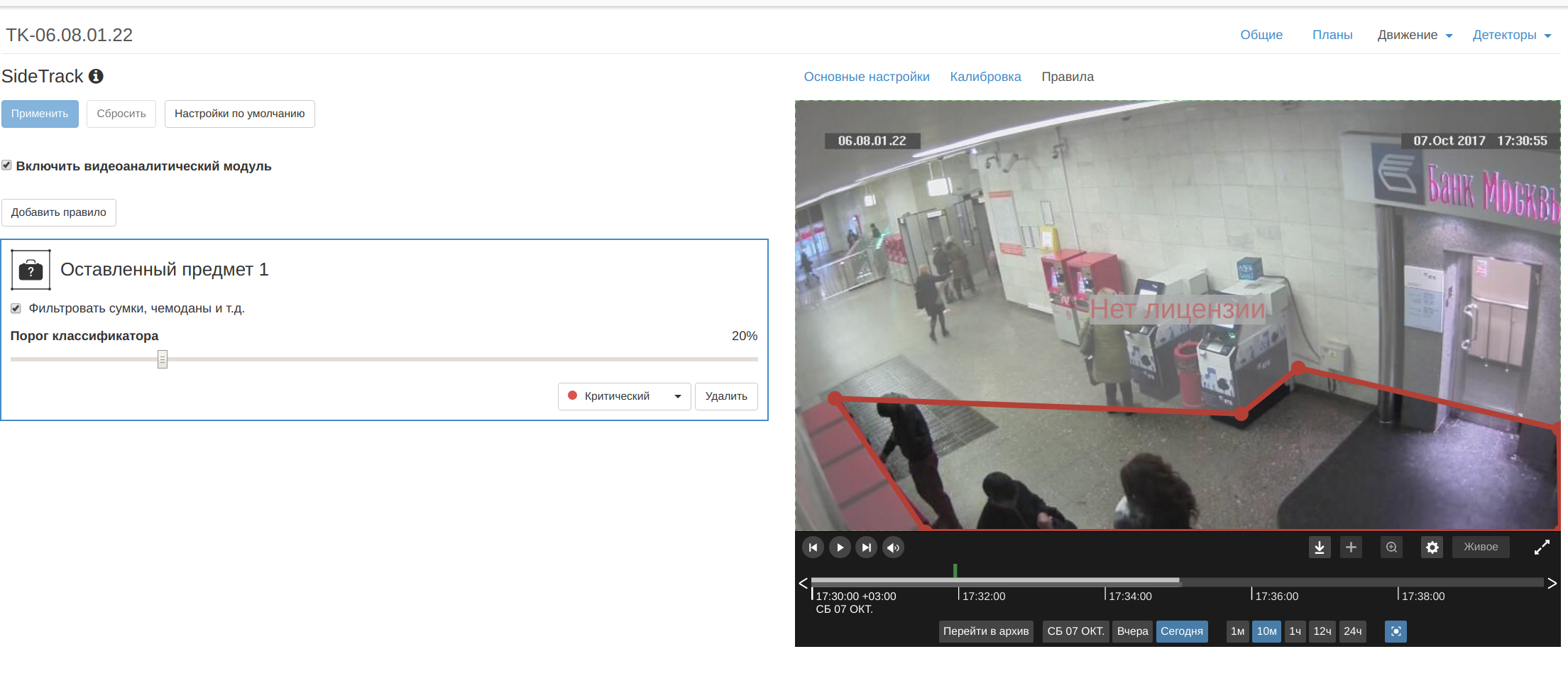Click the classifier threshold slider handle
Image resolution: width=1568 pixels, height=676 pixels.
coord(163,359)
